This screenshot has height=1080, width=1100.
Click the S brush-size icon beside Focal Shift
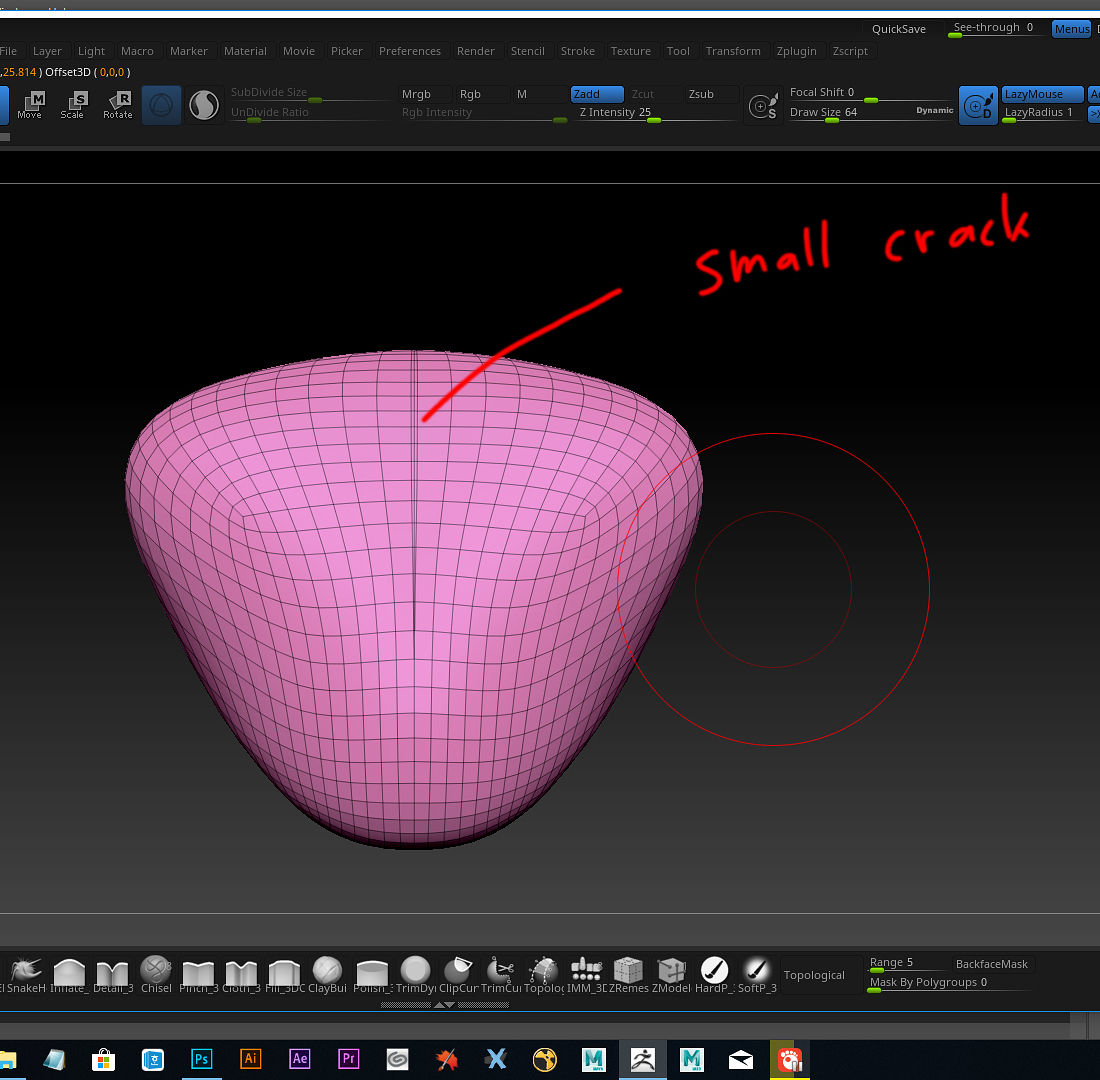[763, 105]
